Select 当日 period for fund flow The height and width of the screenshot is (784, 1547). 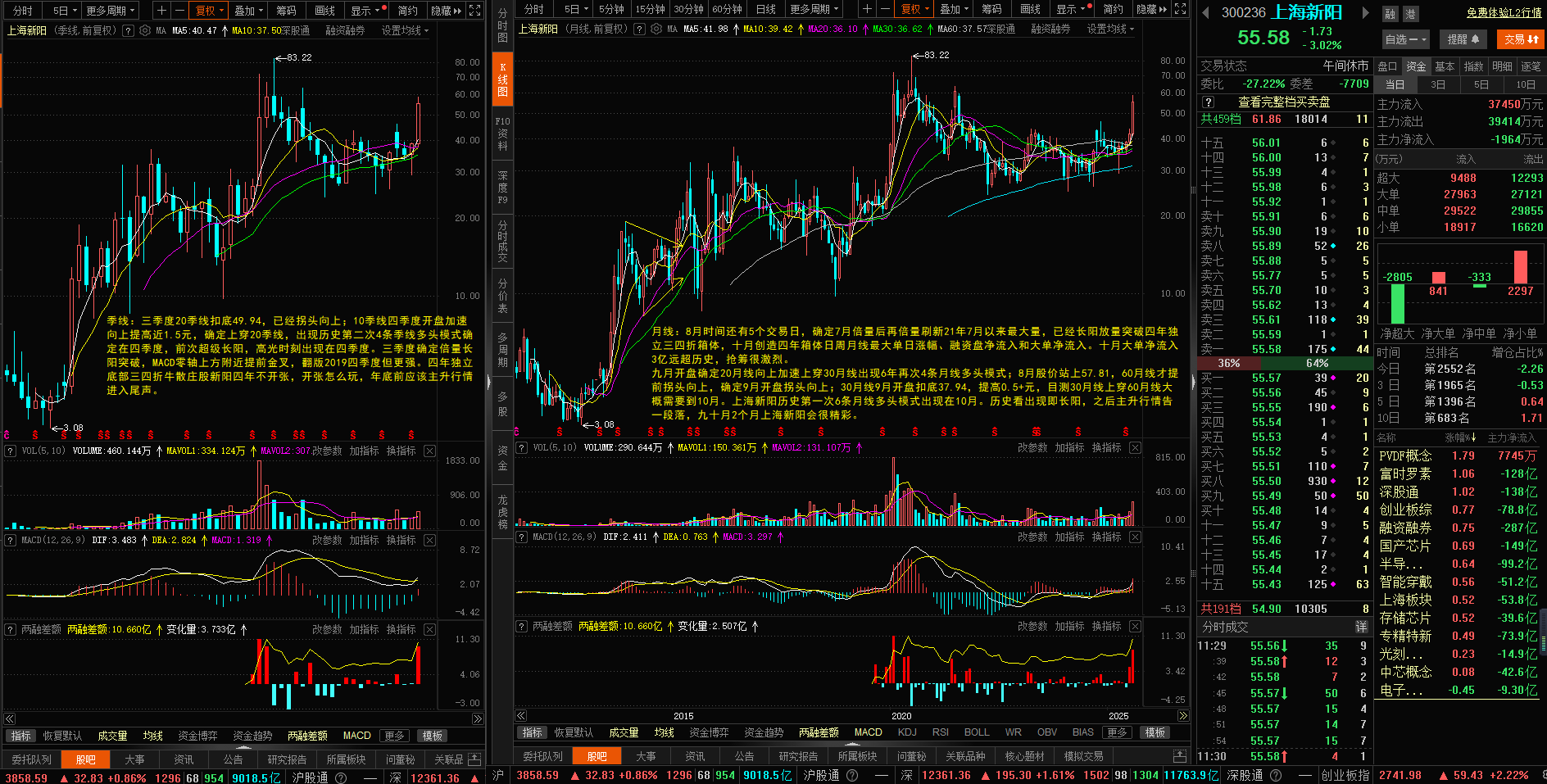[x=1395, y=84]
